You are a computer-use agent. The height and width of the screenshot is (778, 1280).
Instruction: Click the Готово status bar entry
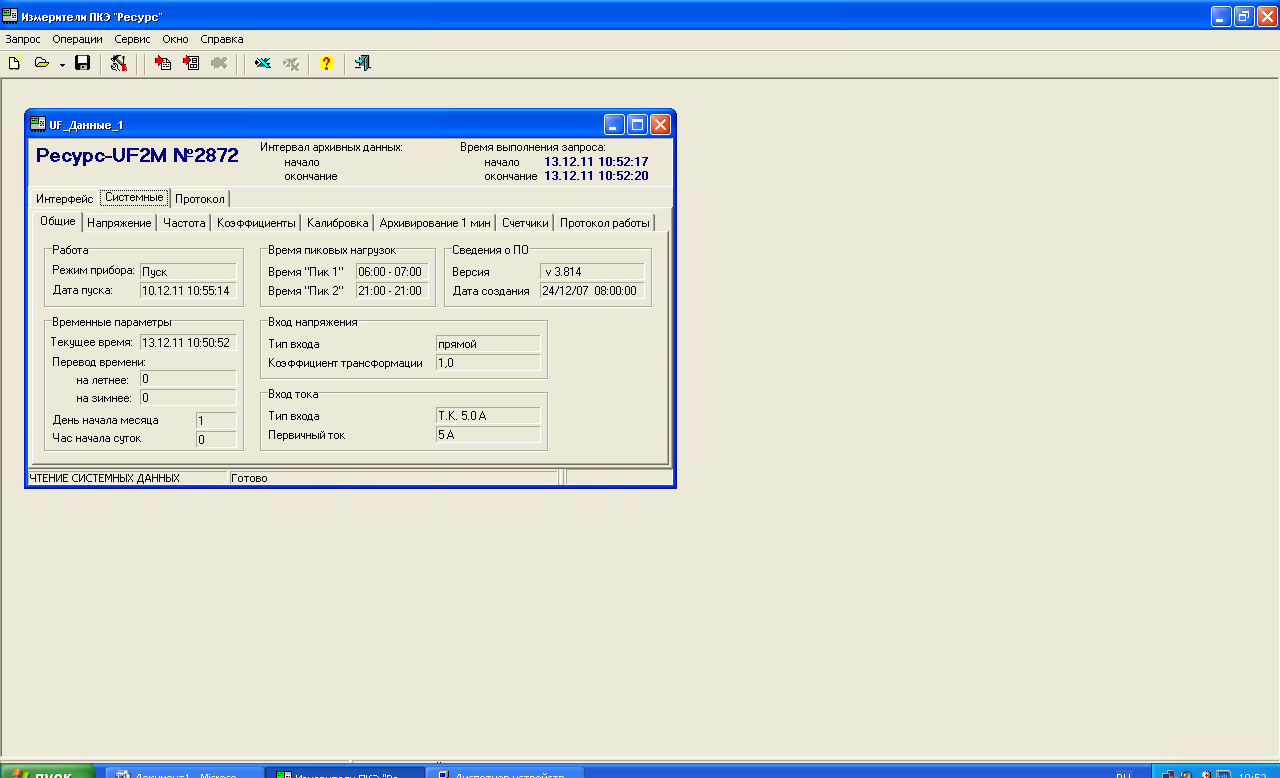[249, 478]
